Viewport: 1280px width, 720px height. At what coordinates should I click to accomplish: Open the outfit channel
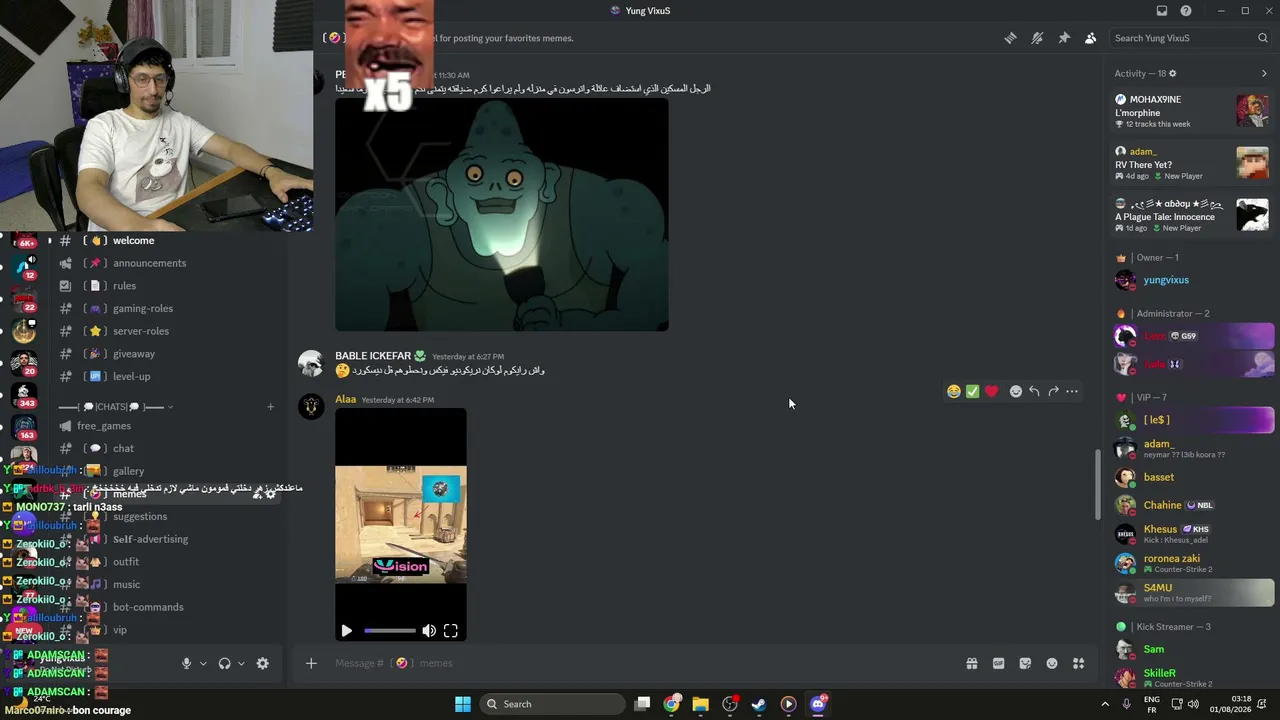point(166,562)
